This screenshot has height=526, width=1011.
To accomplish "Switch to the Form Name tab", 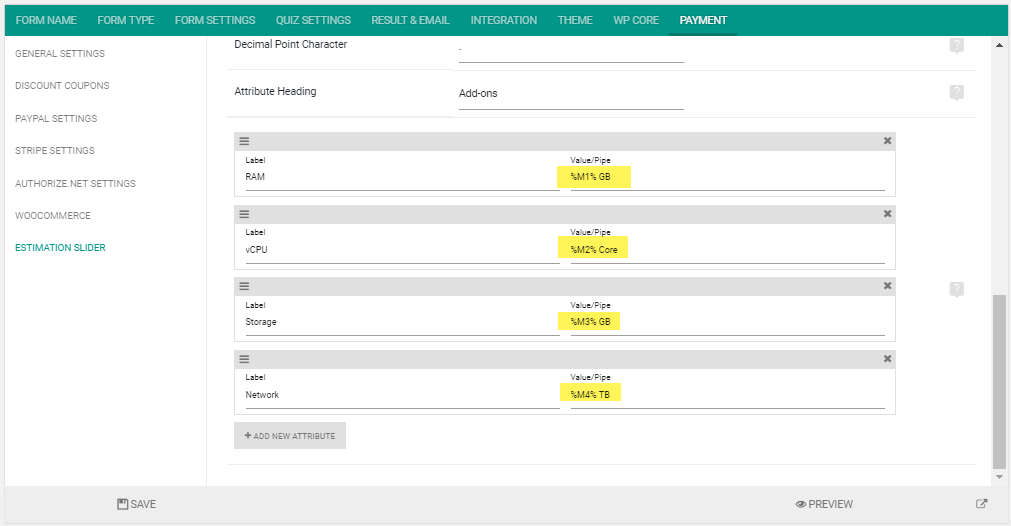I will (46, 20).
